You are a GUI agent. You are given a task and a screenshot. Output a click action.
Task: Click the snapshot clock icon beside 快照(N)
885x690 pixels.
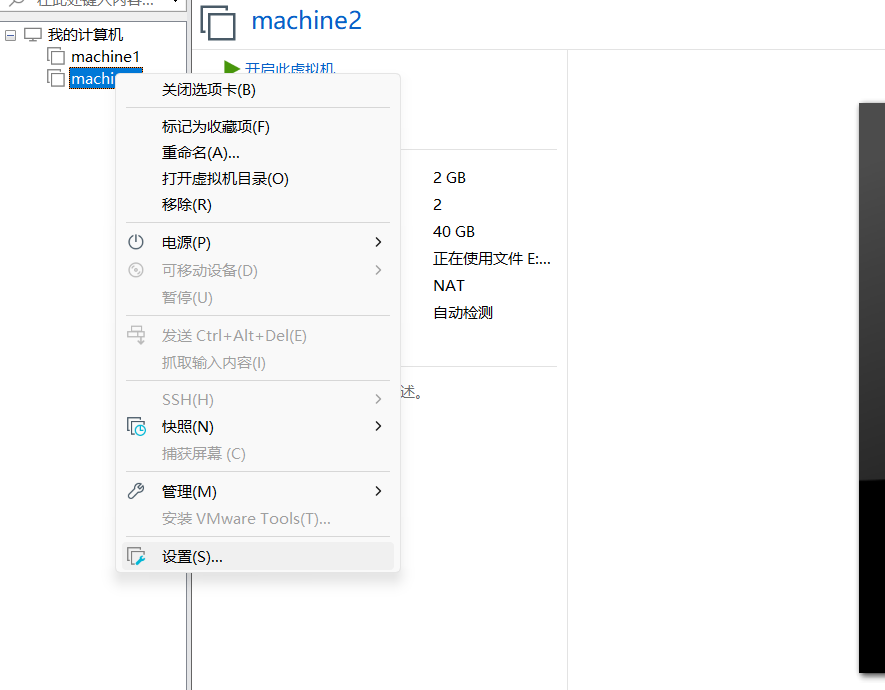[136, 427]
